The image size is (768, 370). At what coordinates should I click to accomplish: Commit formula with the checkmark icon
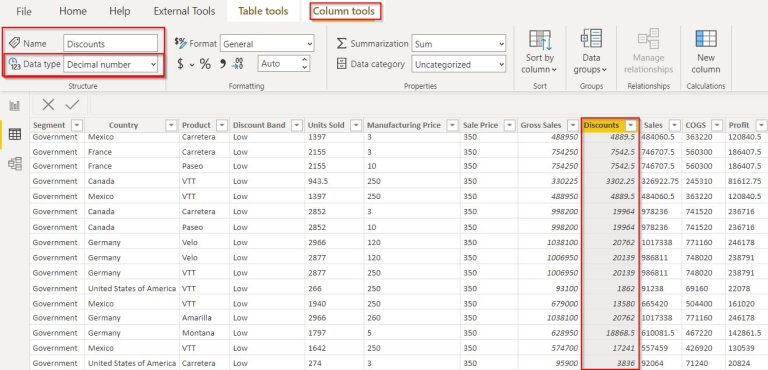click(x=72, y=104)
